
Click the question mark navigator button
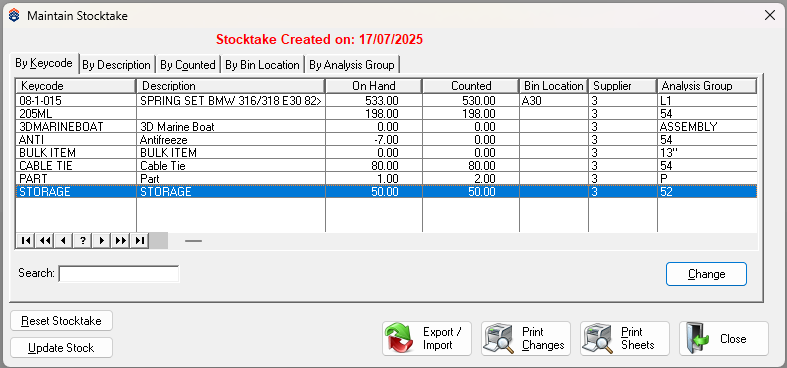pos(83,240)
